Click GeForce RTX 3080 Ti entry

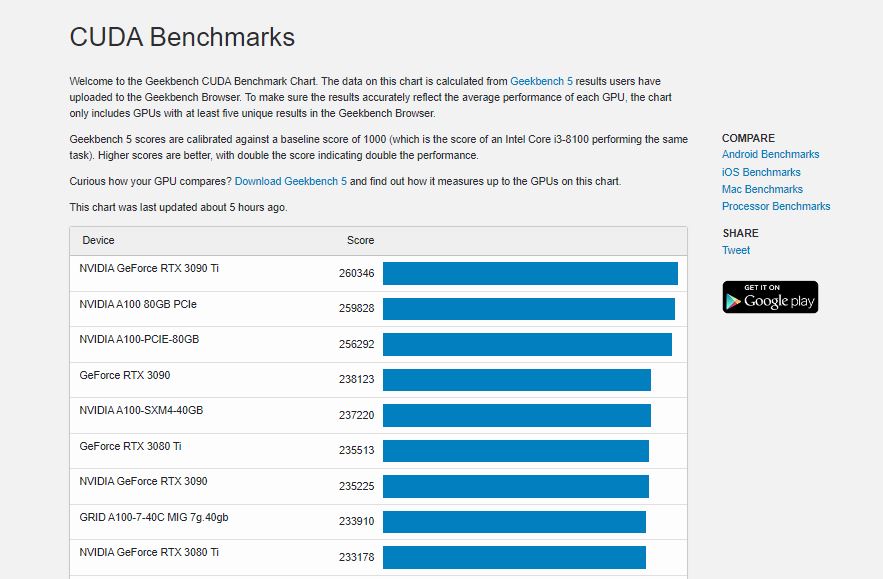pos(130,446)
